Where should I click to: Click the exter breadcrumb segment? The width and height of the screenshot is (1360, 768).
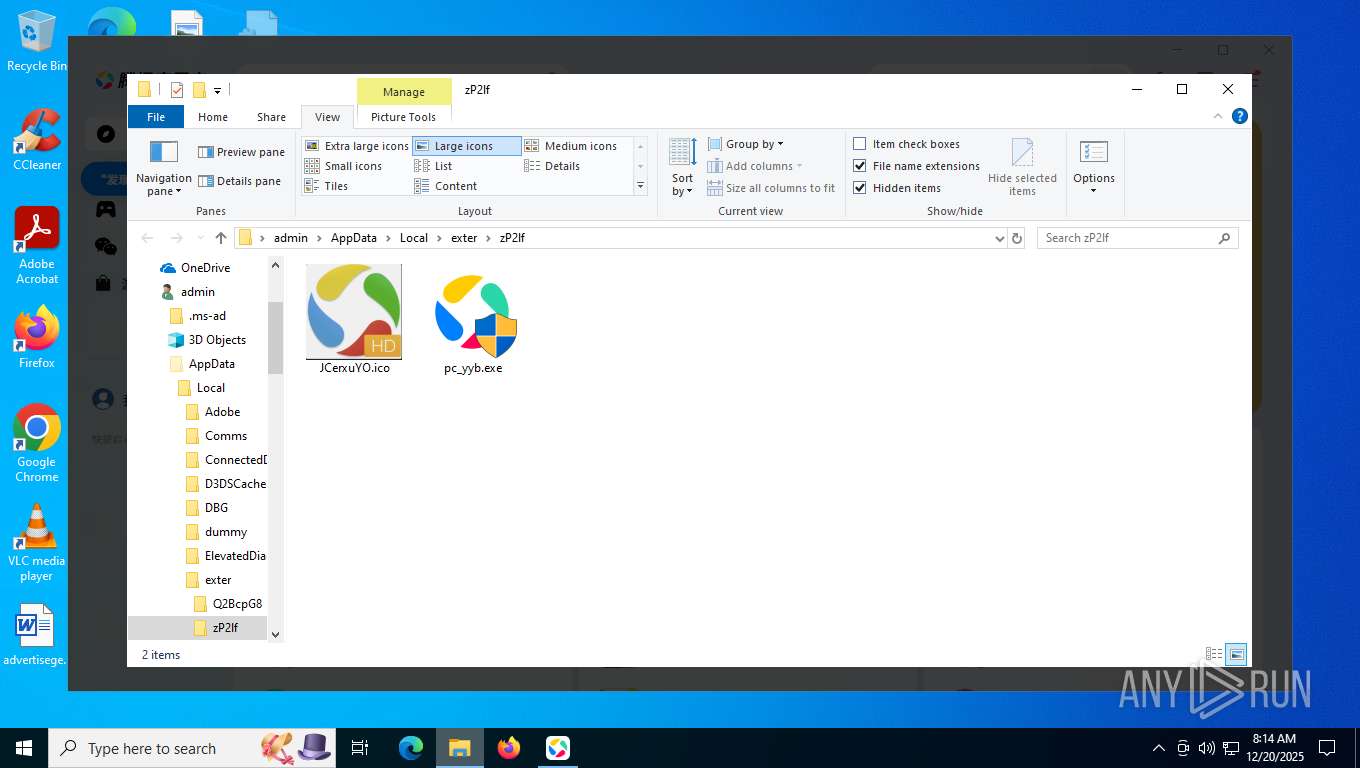point(464,238)
